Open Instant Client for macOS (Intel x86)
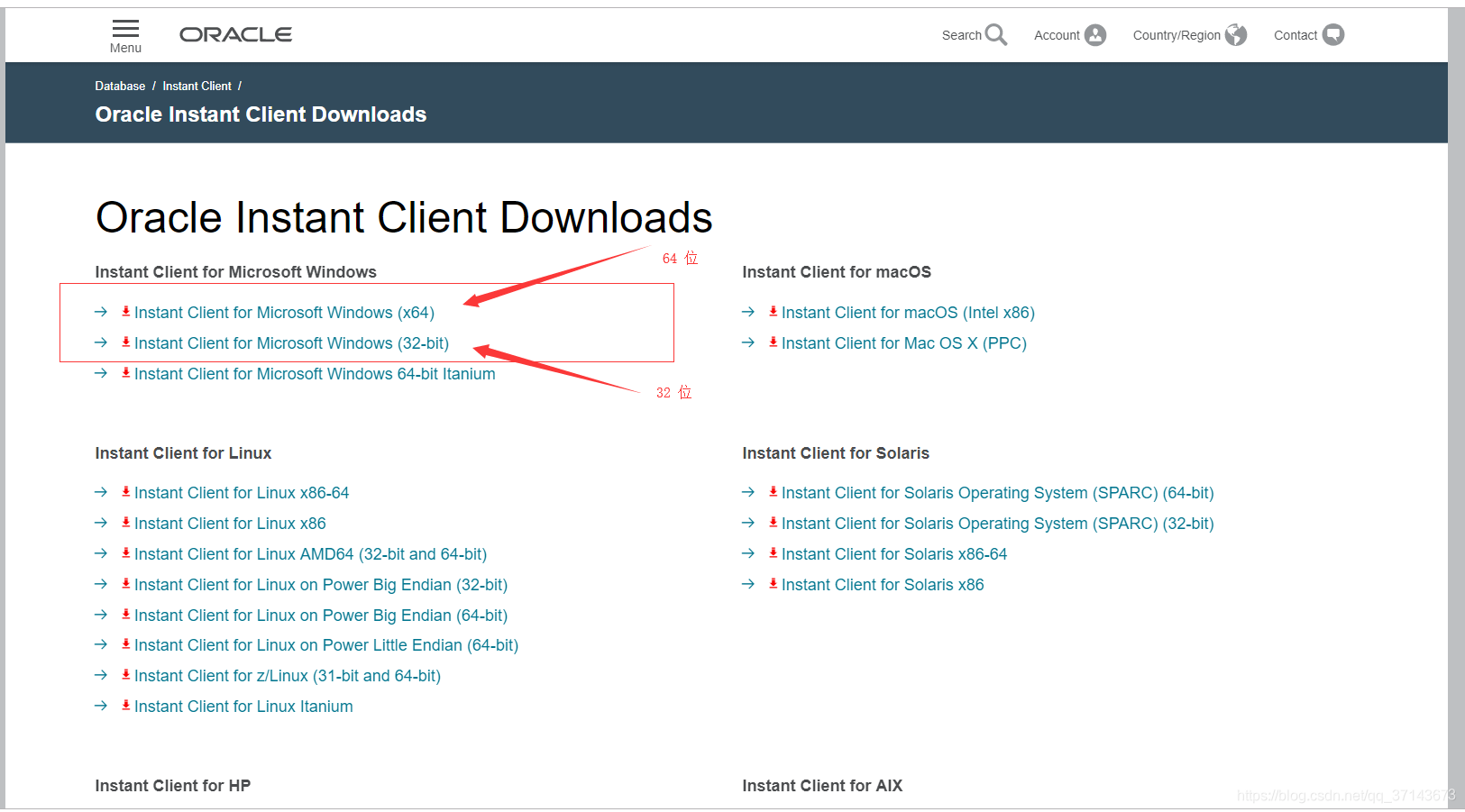This screenshot has height=812, width=1465. [908, 313]
